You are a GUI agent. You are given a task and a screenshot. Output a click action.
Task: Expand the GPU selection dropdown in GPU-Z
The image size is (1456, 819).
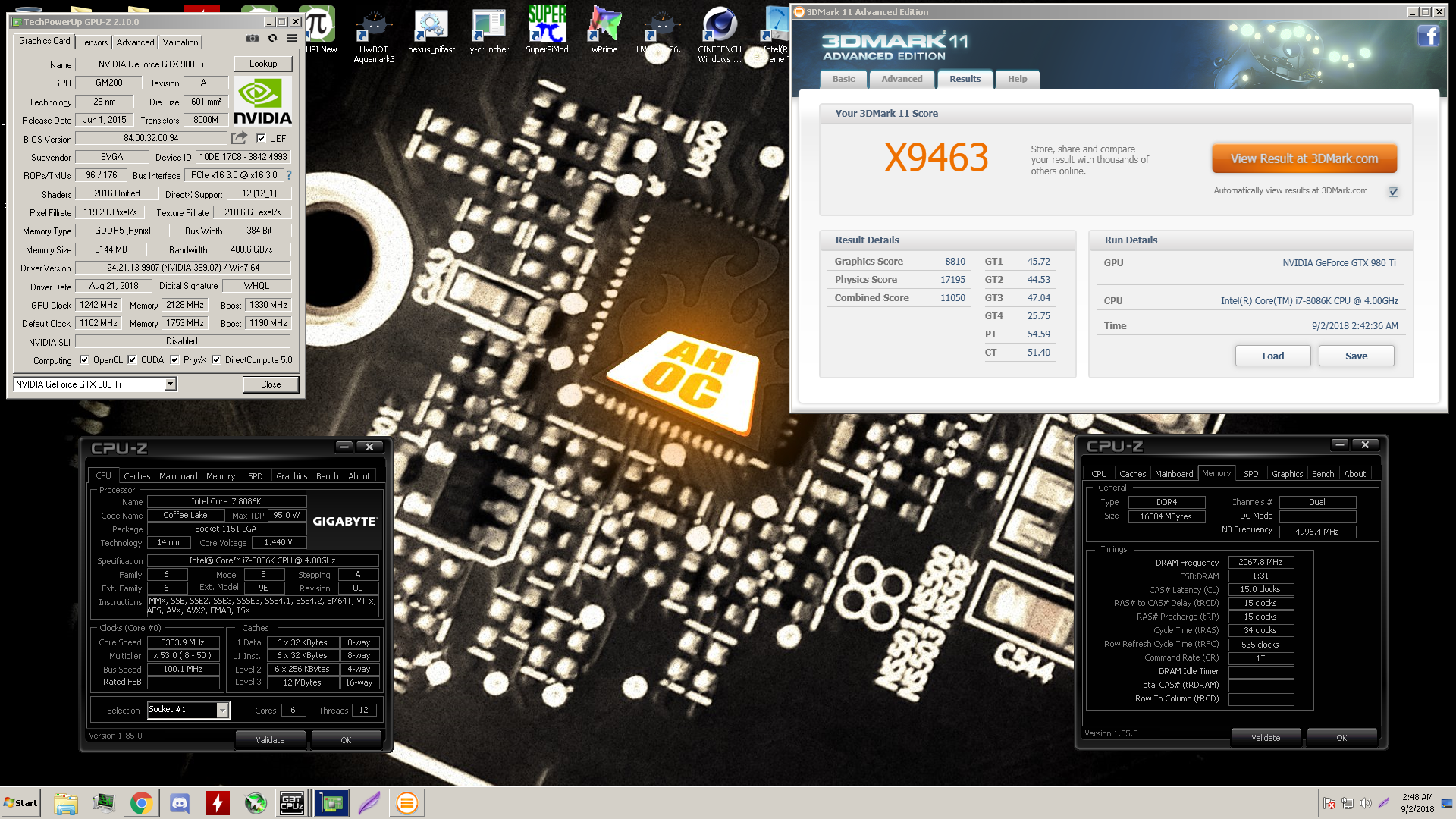[171, 384]
